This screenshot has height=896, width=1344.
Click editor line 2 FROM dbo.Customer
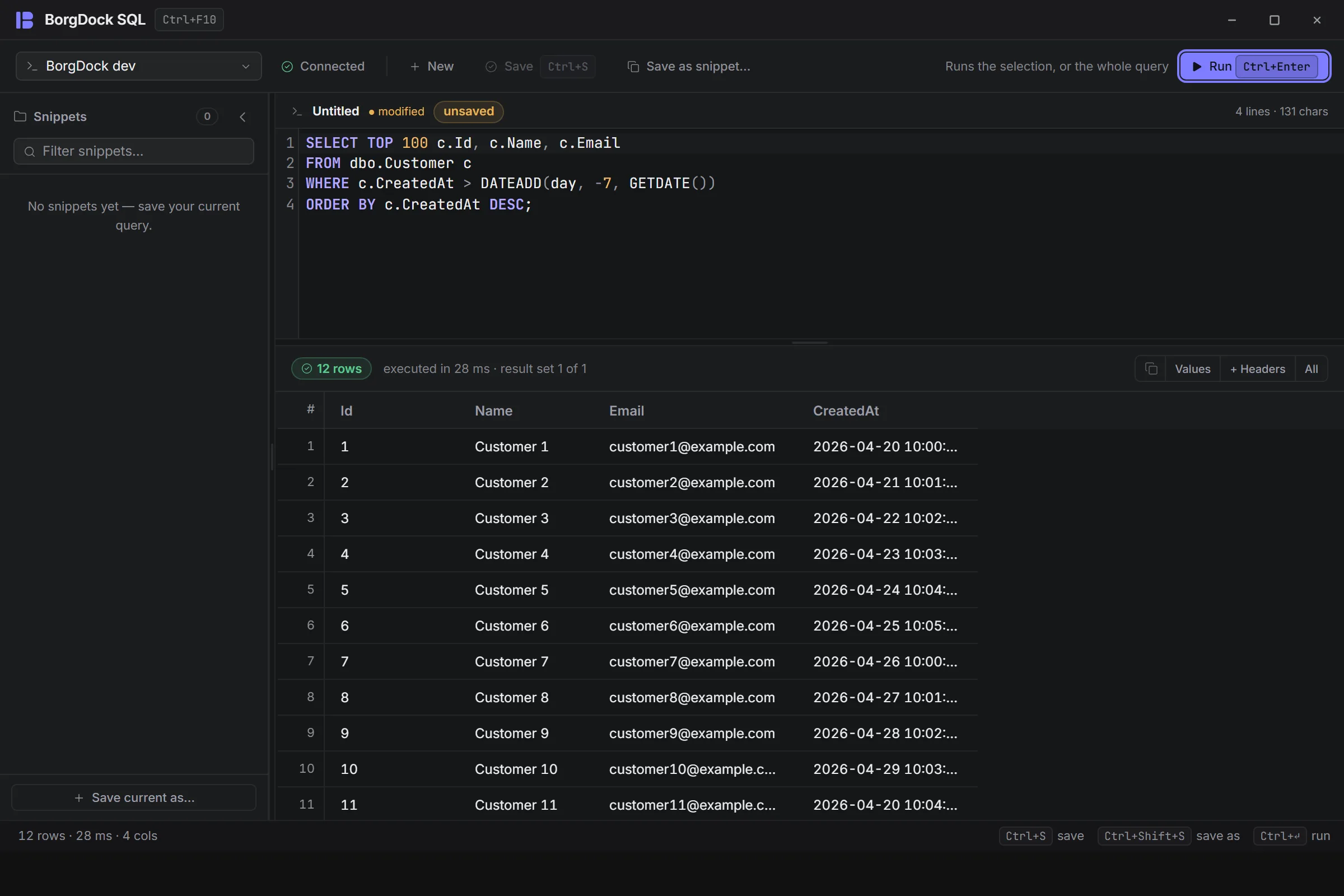pos(389,164)
